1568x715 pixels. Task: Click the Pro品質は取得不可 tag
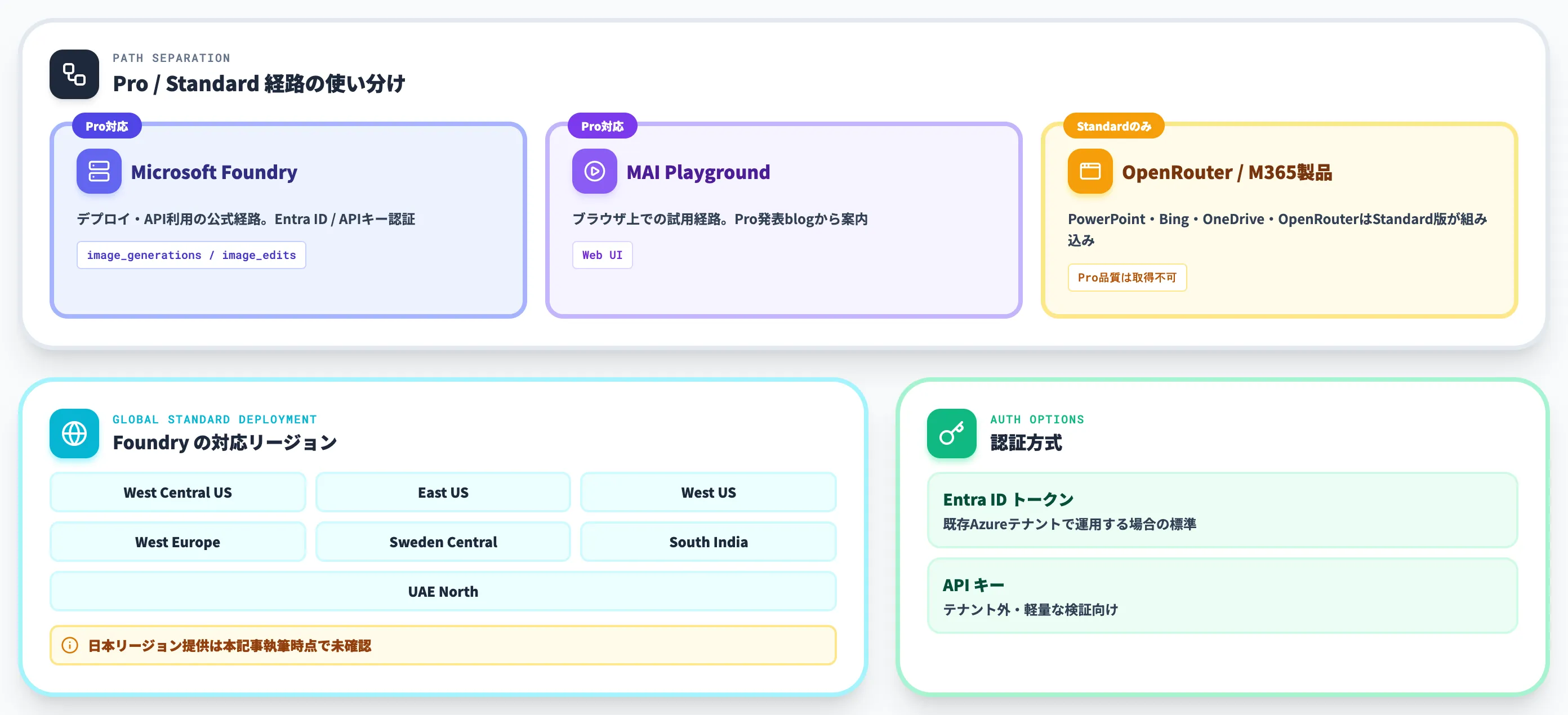pyautogui.click(x=1126, y=278)
